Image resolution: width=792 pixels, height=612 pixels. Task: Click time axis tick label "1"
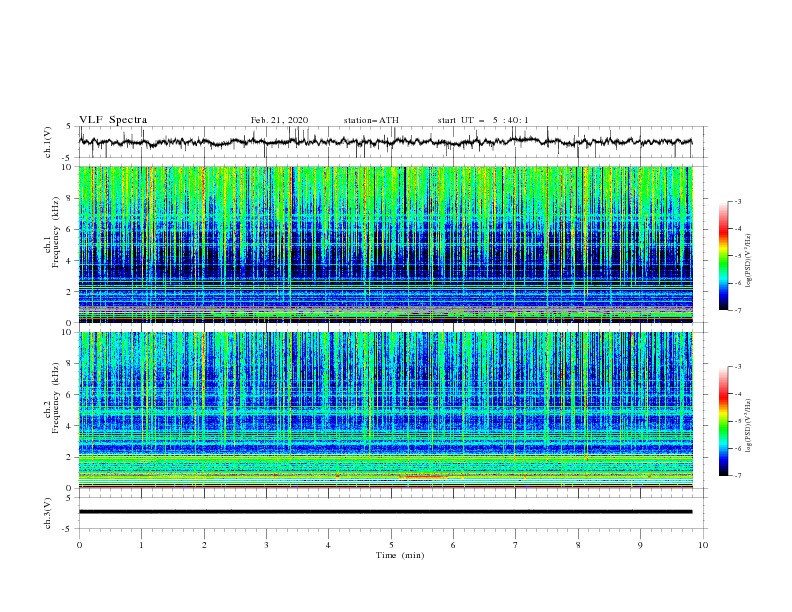[141, 545]
